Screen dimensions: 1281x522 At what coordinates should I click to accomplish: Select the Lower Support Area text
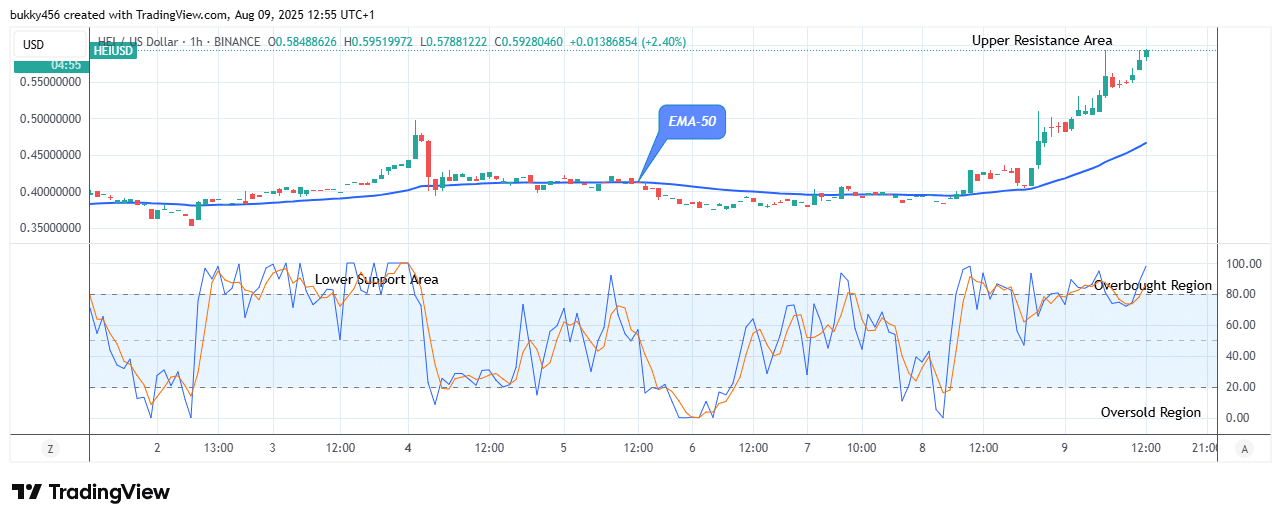[x=377, y=280]
